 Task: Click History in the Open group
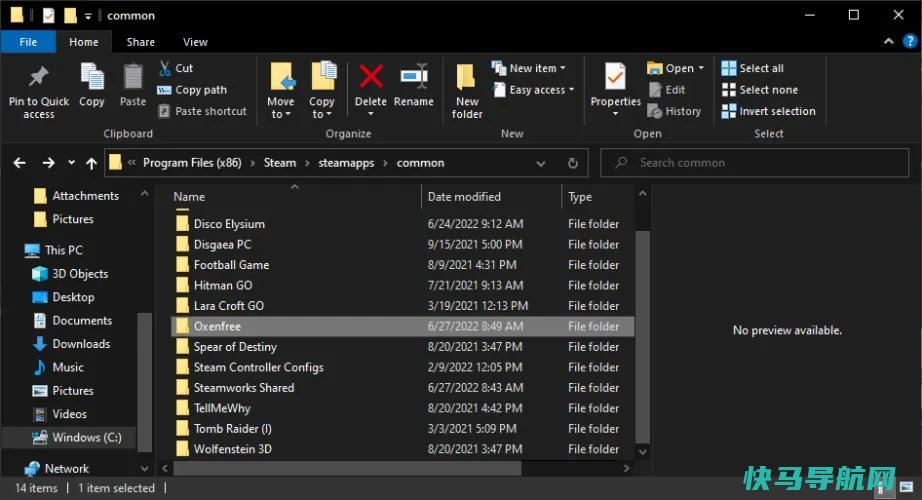pos(674,111)
